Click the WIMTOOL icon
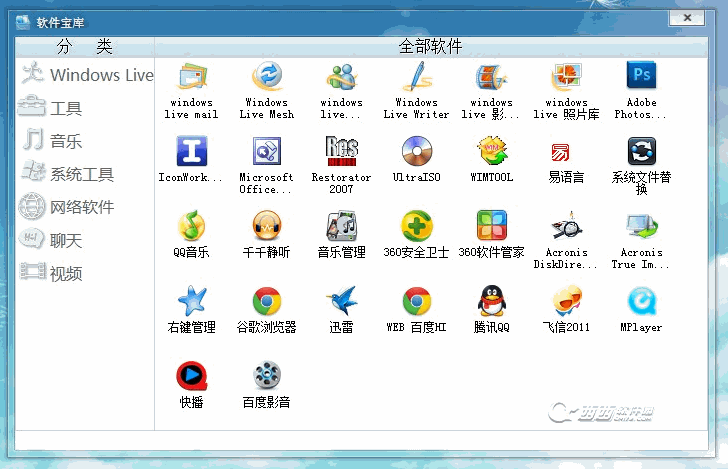Screen dimensions: 728x469 click(492, 150)
